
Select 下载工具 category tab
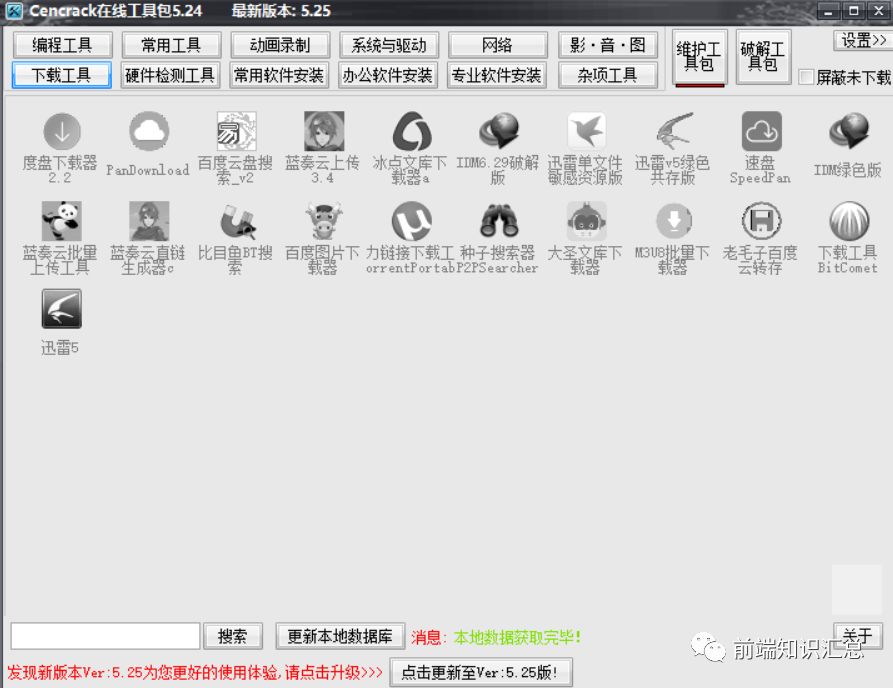[x=62, y=75]
